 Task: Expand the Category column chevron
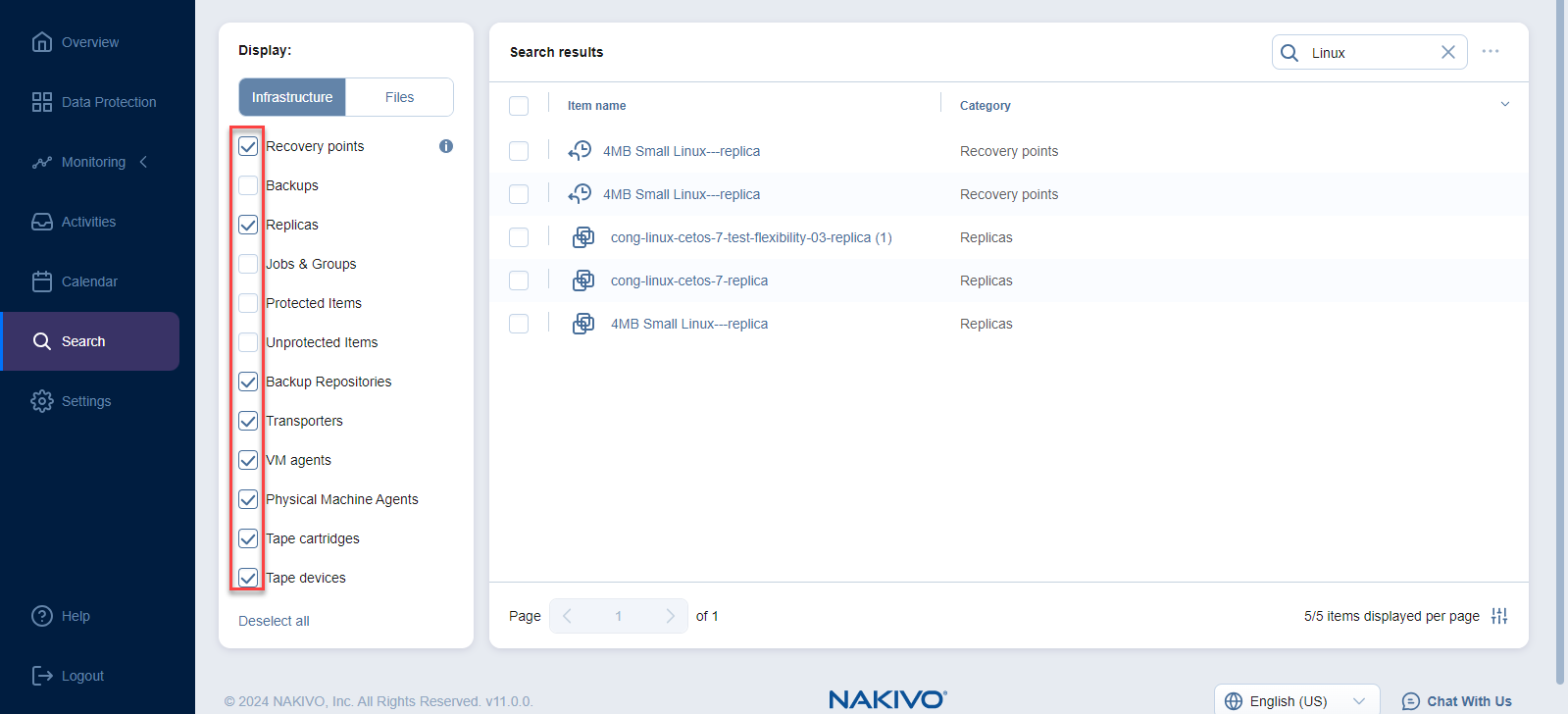tap(1504, 105)
